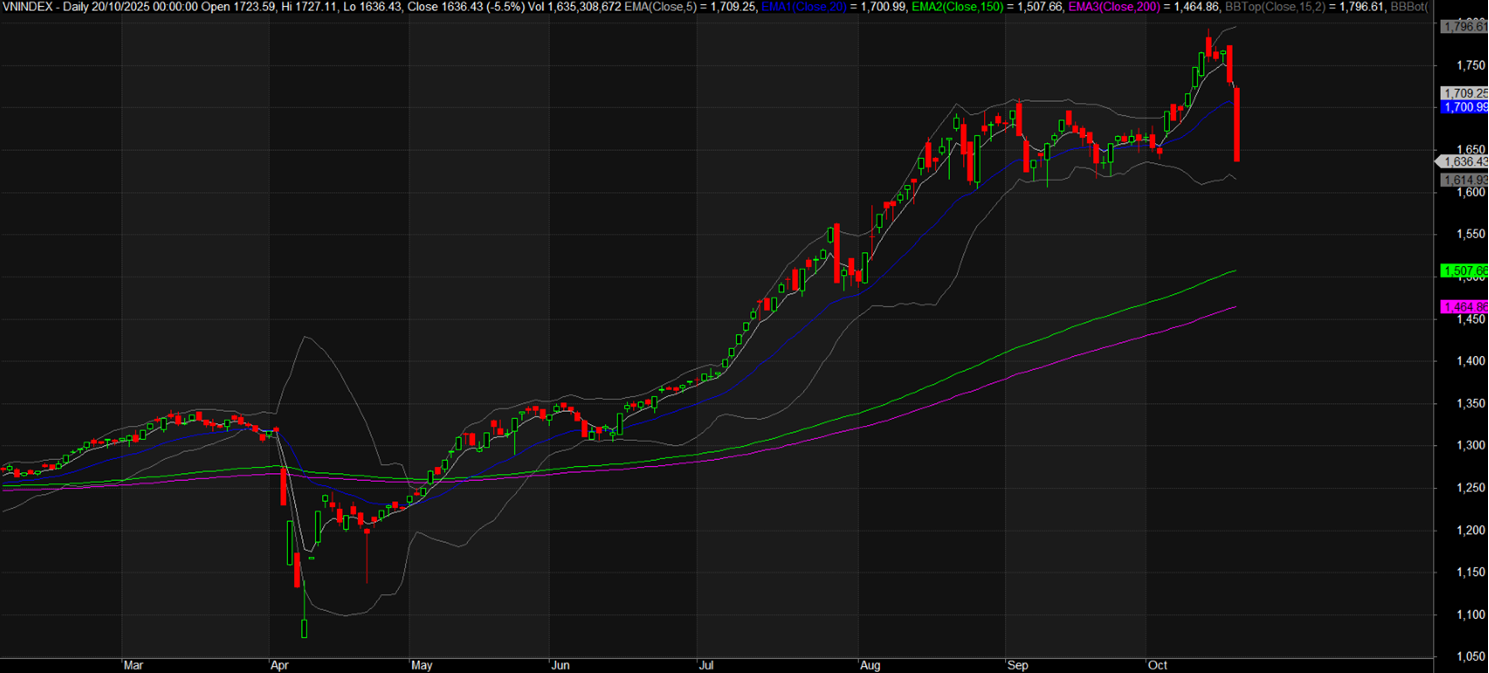The image size is (1489, 673).
Task: Click the last large red candle
Action: tap(1237, 124)
